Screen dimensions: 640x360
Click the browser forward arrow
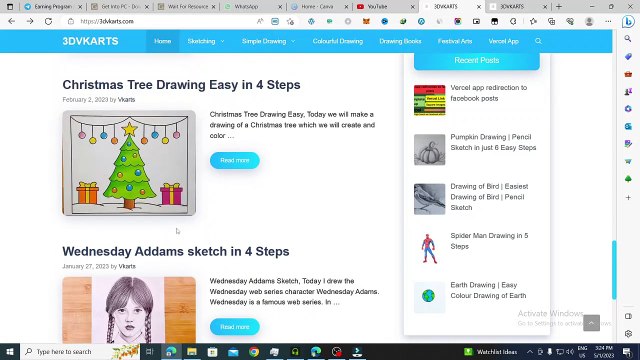pos(30,21)
